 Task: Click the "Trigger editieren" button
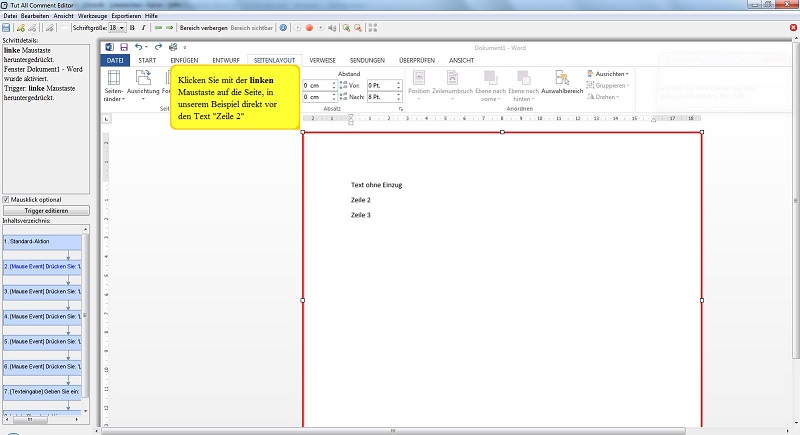tap(46, 210)
